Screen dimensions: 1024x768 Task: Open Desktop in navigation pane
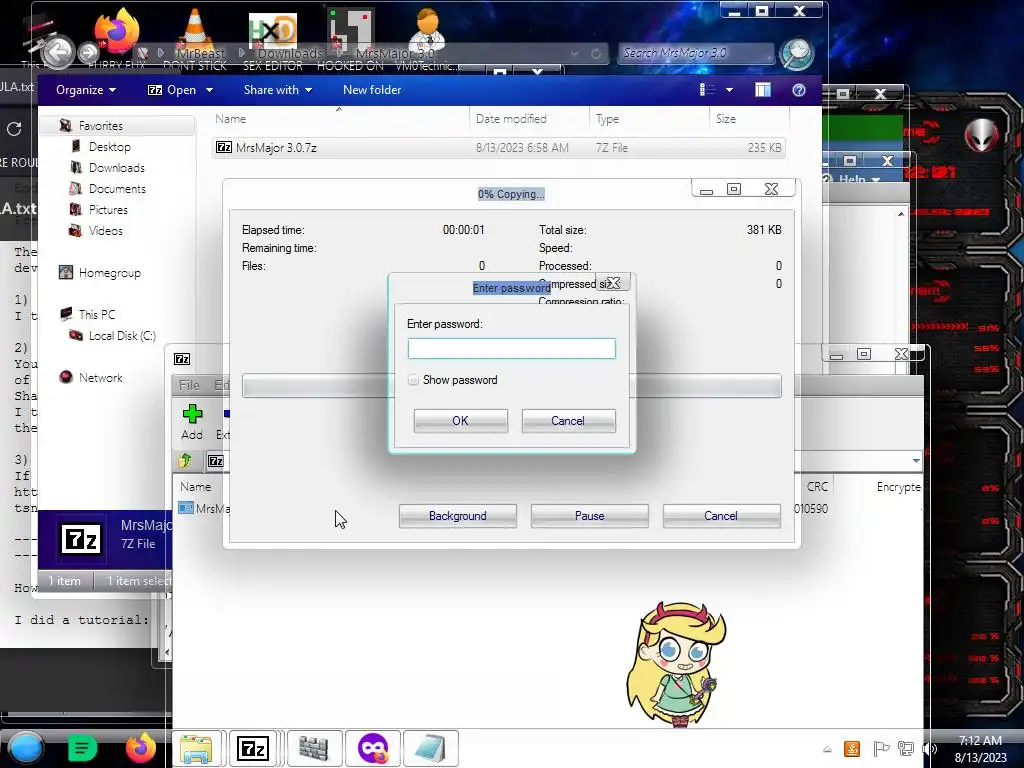pos(109,146)
